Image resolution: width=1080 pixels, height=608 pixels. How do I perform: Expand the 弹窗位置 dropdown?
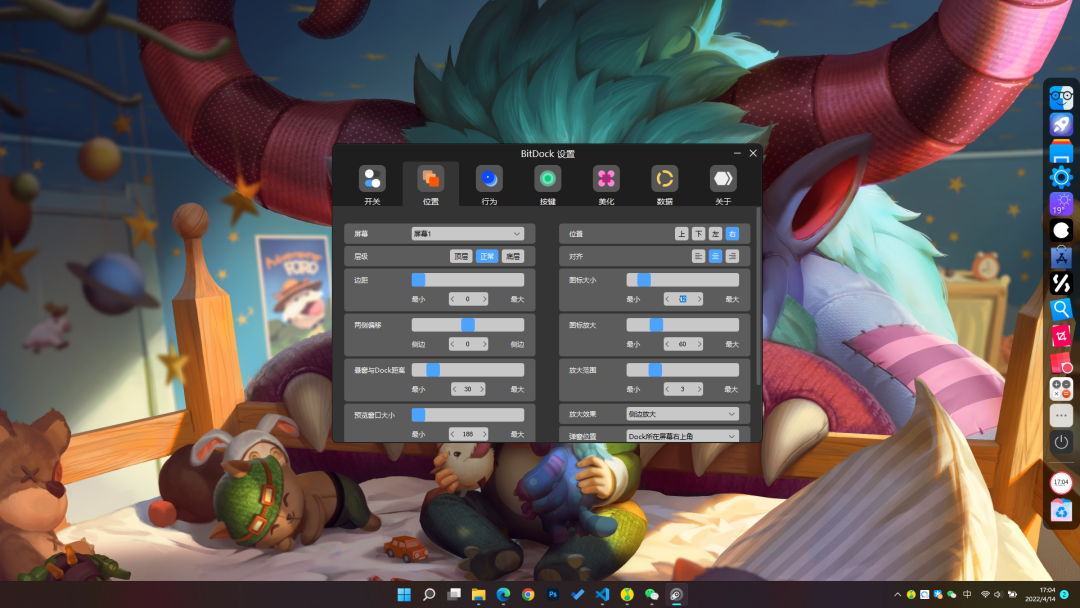pos(682,436)
